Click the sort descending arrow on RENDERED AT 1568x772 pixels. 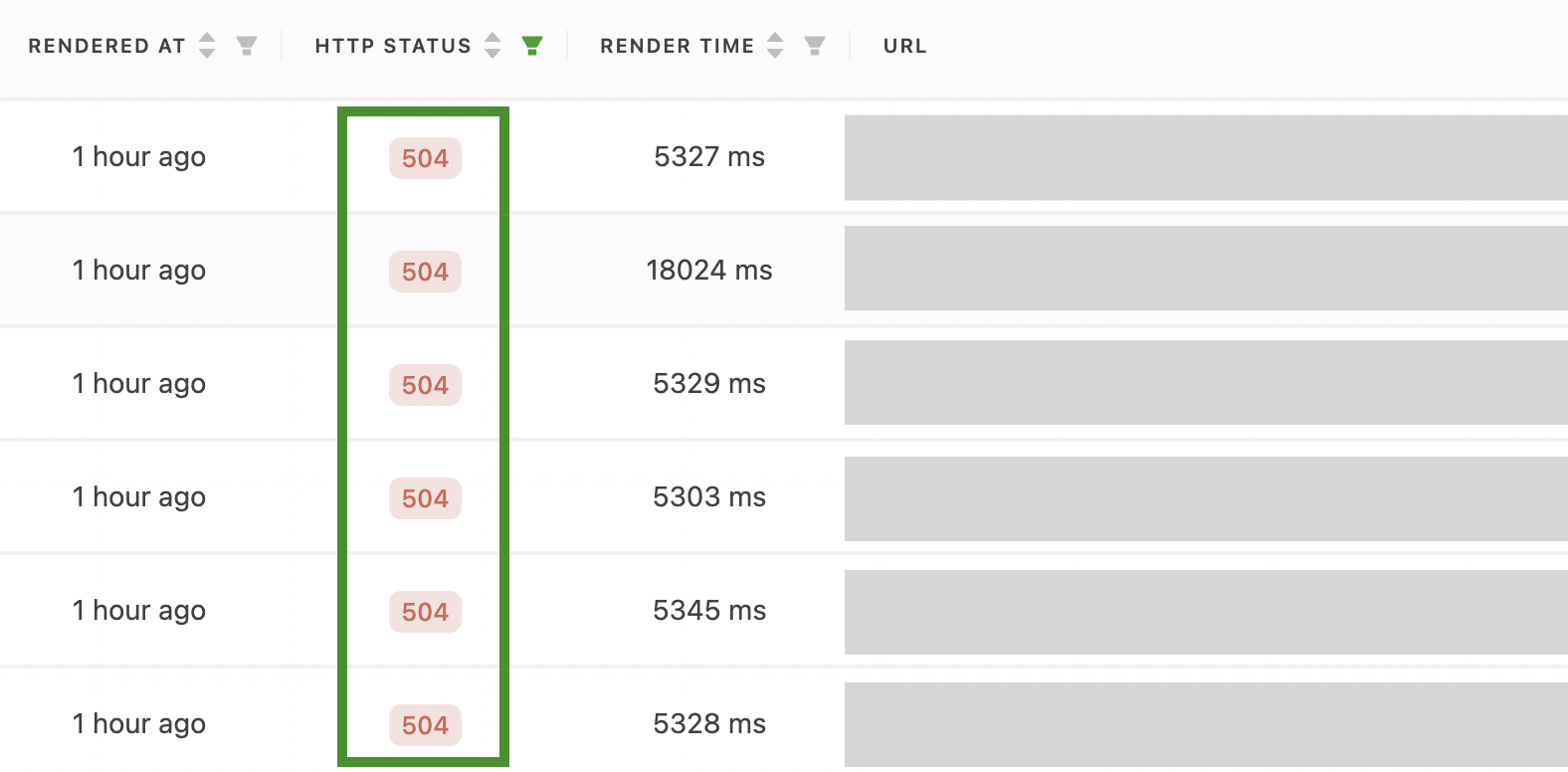click(x=206, y=51)
